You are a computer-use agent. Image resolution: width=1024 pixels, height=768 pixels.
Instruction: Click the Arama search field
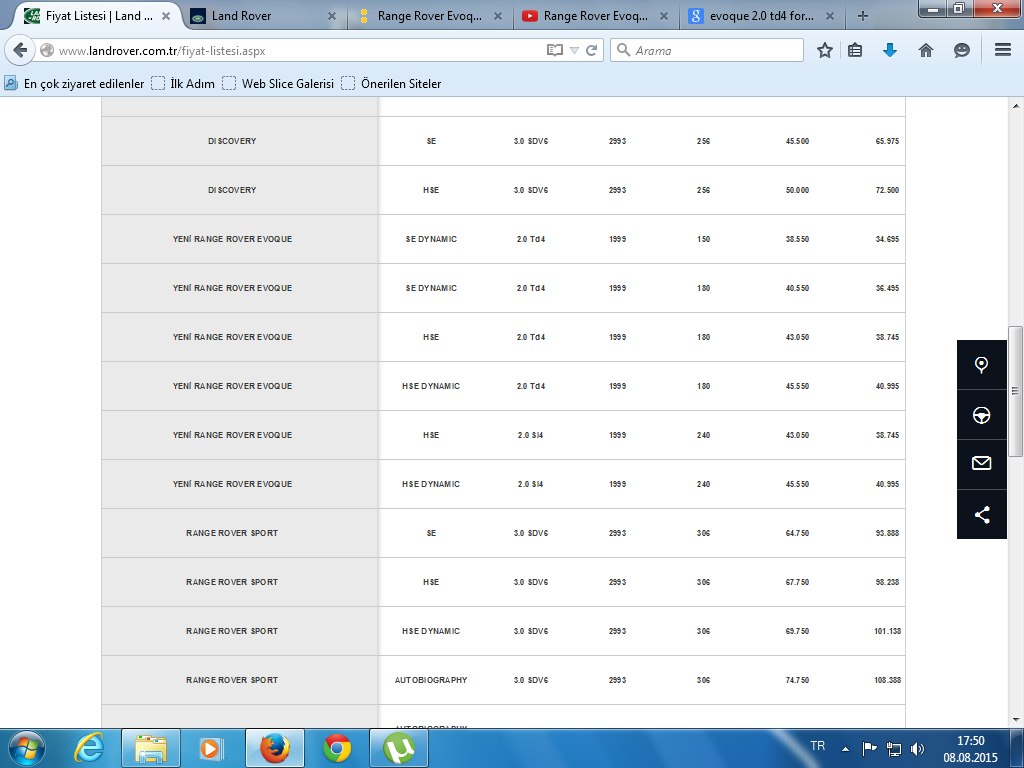tap(707, 50)
